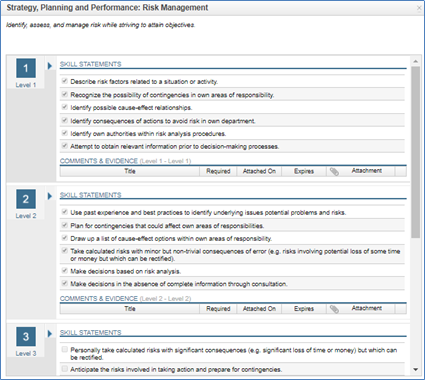
Task: Sort Level 1 evidence by Attached On column
Action: (x=259, y=171)
